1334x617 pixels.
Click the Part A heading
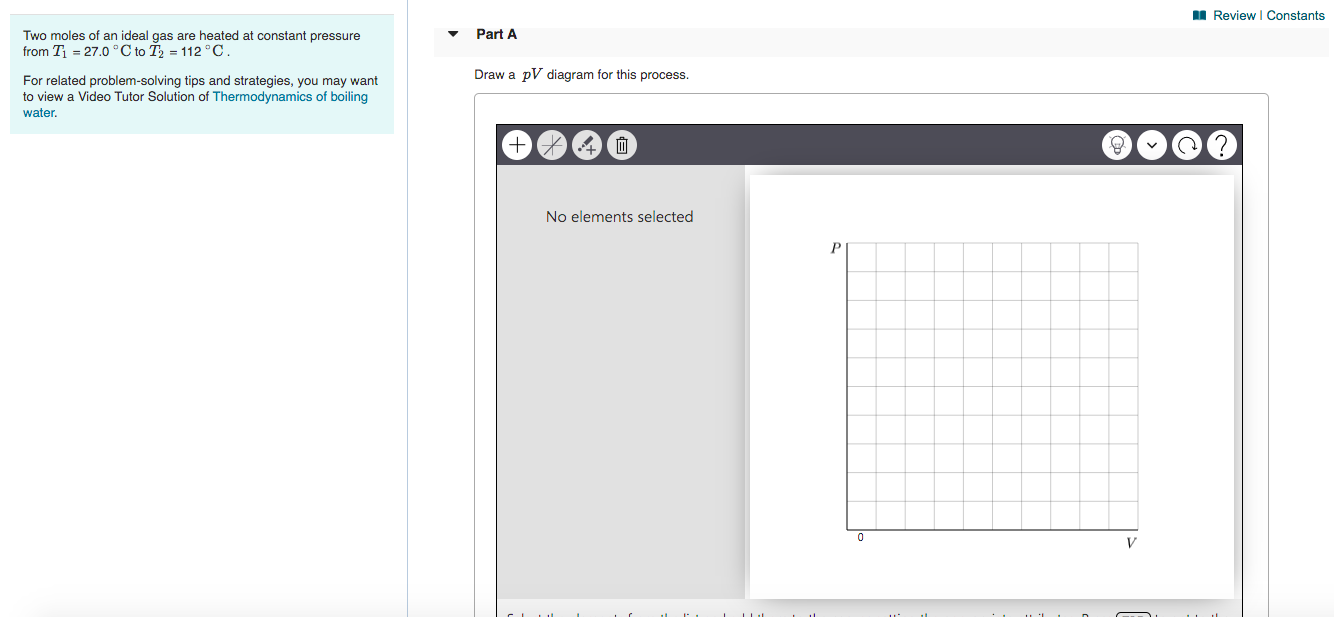[x=497, y=34]
